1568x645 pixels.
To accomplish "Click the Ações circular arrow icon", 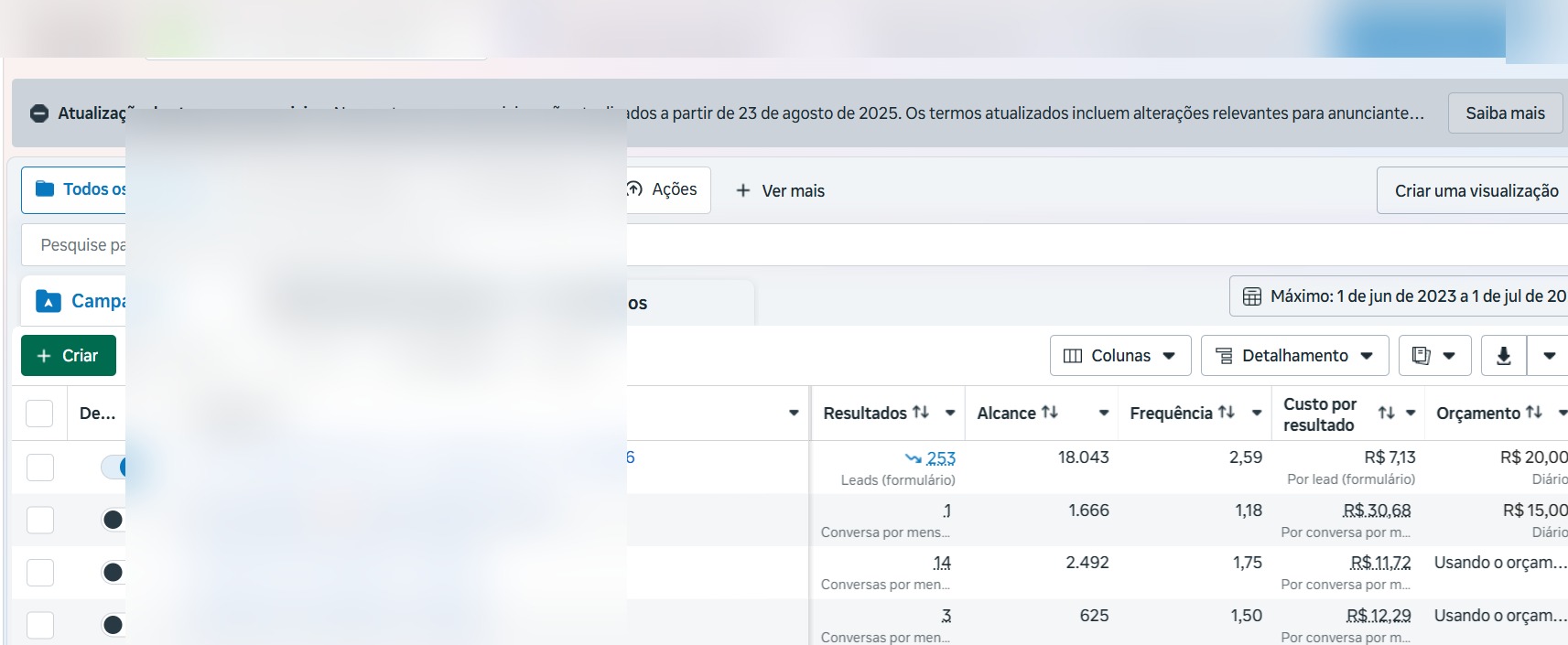I will click(x=634, y=188).
